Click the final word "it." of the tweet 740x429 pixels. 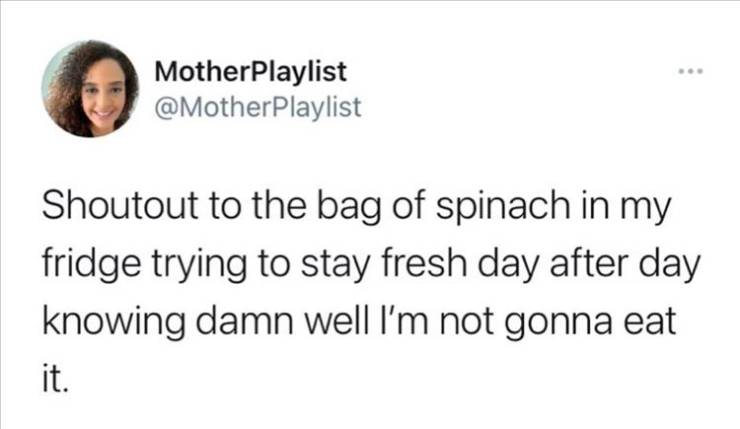pyautogui.click(x=55, y=378)
